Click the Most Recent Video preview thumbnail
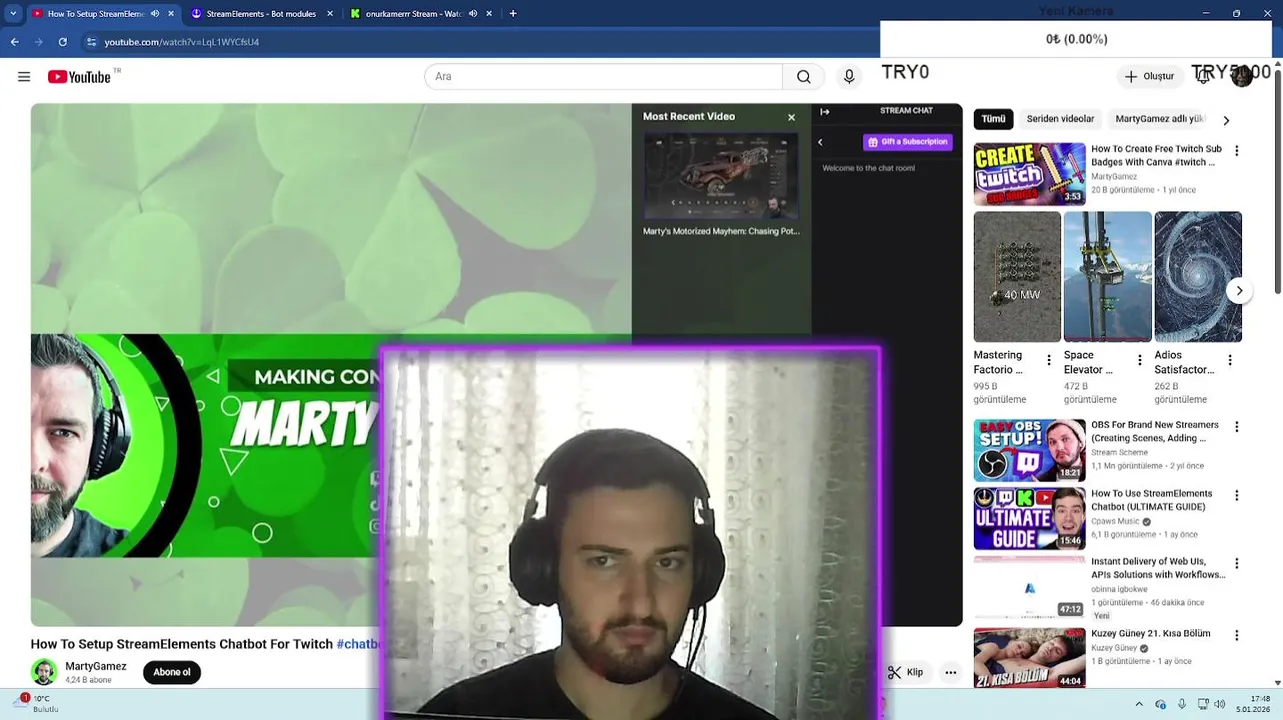Viewport: 1283px width, 720px height. (x=721, y=176)
